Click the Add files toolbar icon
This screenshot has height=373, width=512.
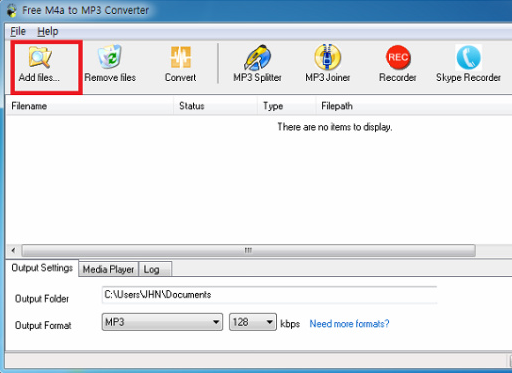(40, 57)
